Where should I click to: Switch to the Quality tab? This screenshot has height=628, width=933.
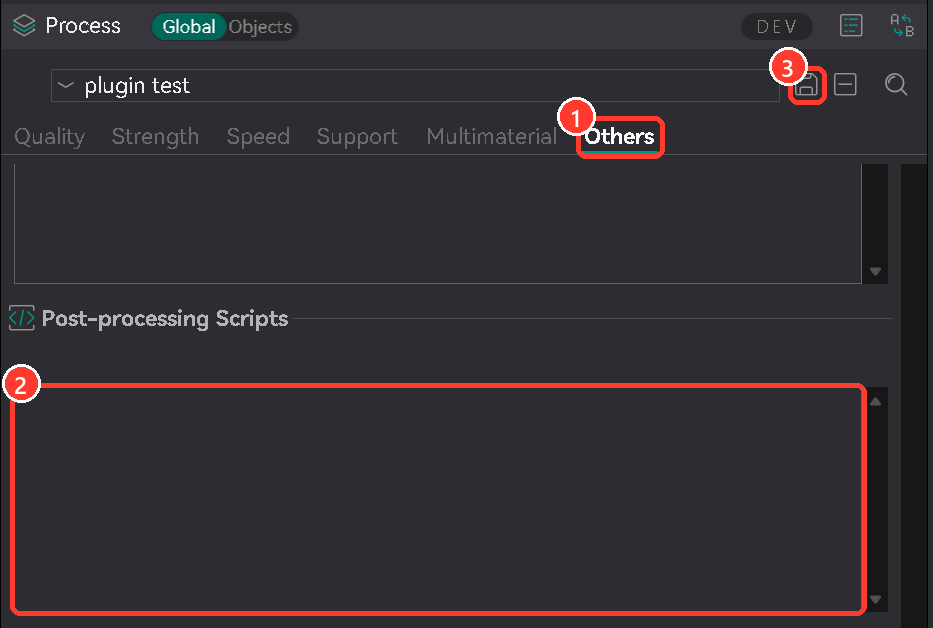(49, 137)
